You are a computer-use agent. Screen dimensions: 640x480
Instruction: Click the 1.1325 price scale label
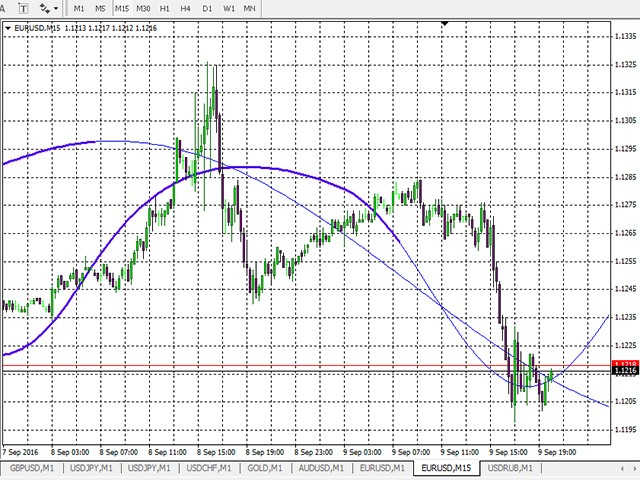tap(625, 64)
